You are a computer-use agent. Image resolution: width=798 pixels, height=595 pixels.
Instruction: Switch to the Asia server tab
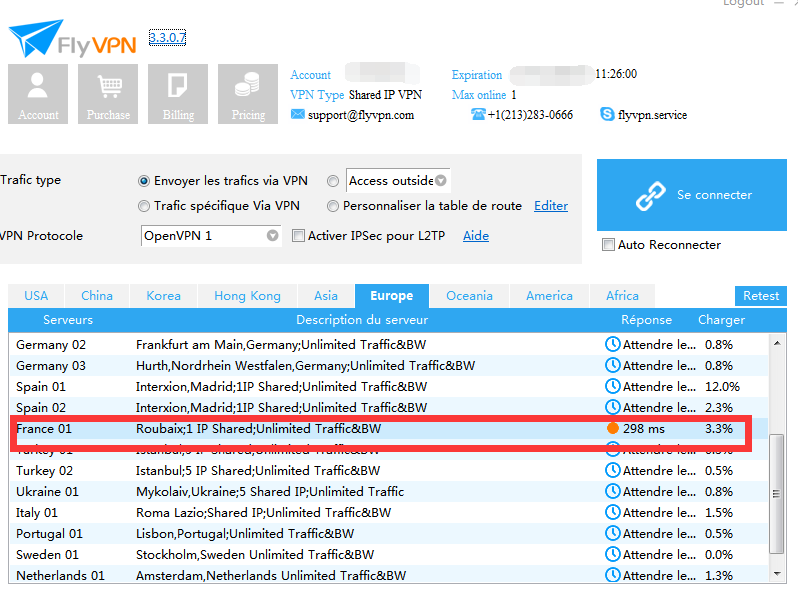[x=326, y=296]
